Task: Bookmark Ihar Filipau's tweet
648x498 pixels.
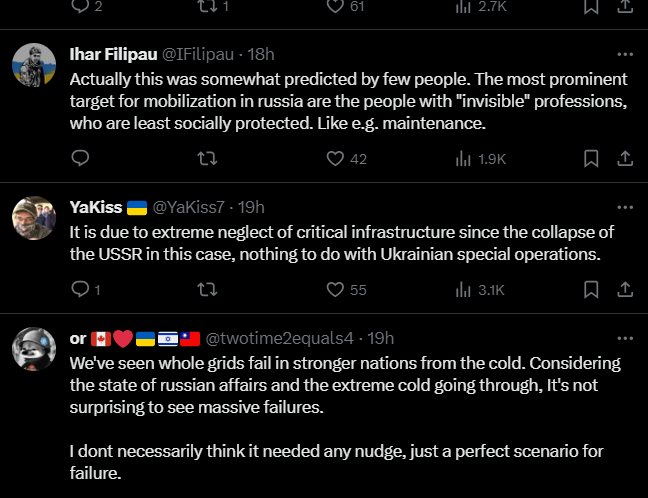Action: (591, 158)
